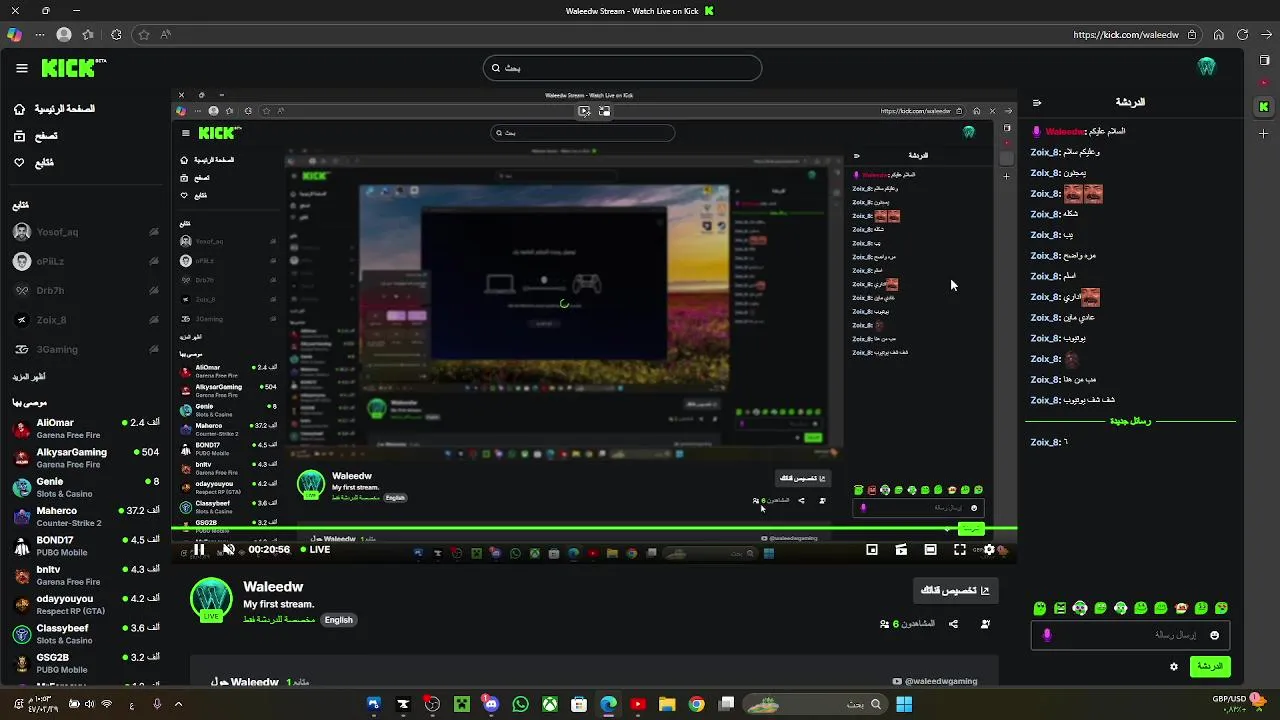Click Waleedw username in chat
This screenshot has height=720, width=1280.
pyautogui.click(x=1065, y=131)
